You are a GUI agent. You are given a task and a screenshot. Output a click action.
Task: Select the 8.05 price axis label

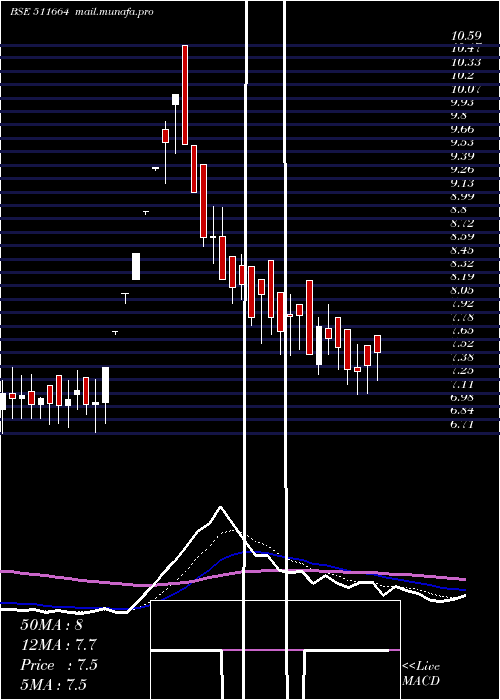[462, 290]
